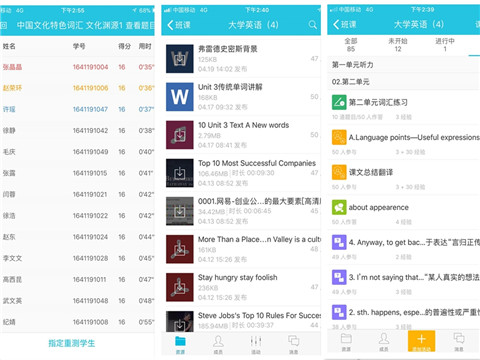The width and height of the screenshot is (480, 360).
Task: Switch to the 全部 85 tab
Action: point(351,45)
